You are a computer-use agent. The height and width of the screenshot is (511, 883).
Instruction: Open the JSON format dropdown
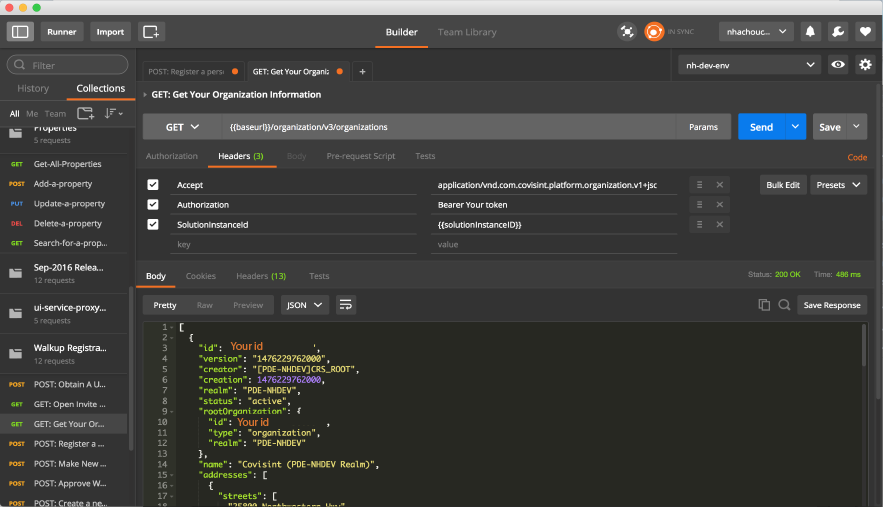305,305
